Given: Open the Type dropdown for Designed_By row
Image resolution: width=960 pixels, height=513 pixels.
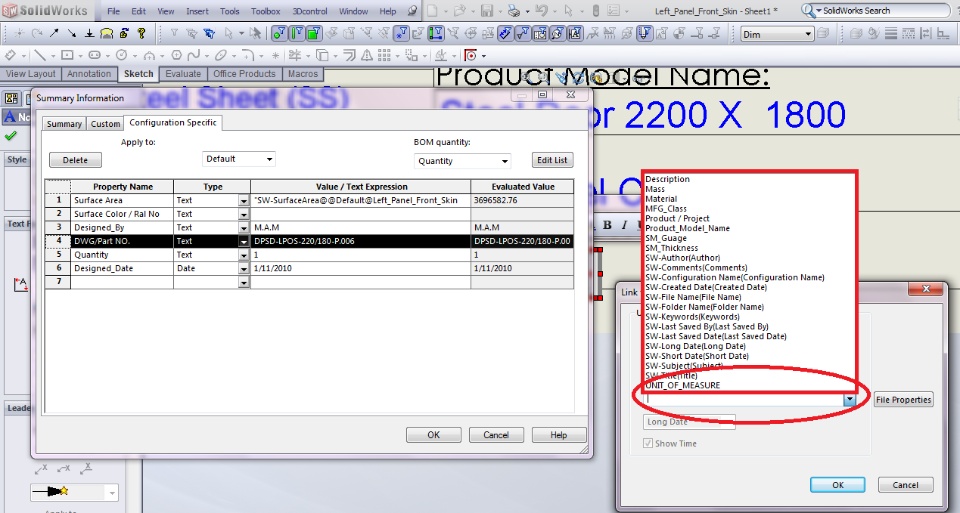Looking at the screenshot, I should 244,228.
